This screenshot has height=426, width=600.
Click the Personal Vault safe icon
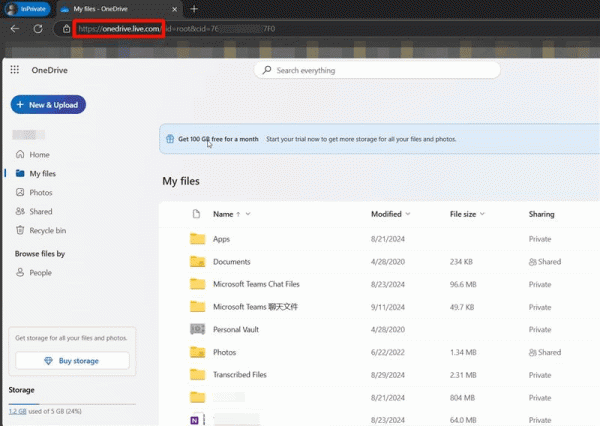(x=197, y=329)
